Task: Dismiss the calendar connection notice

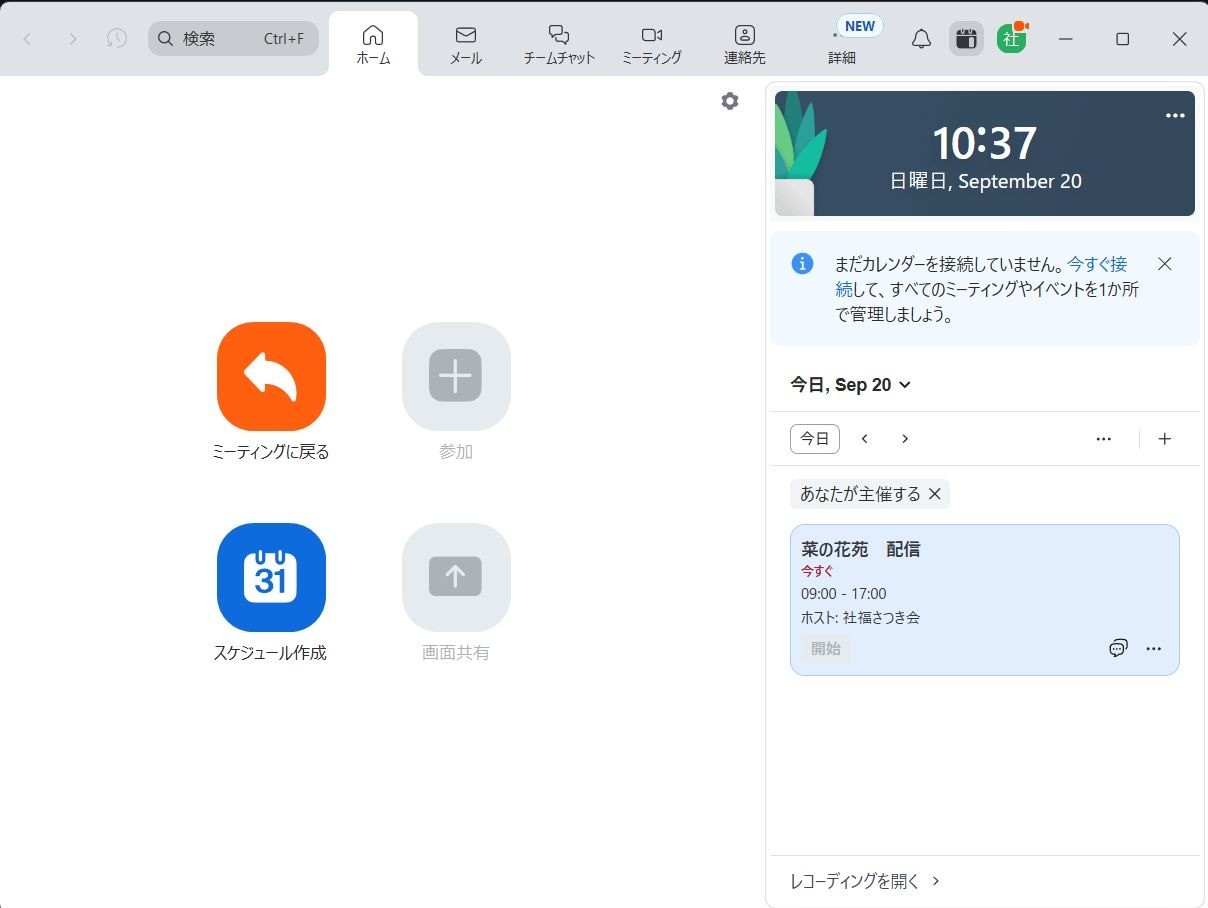Action: 1164,264
